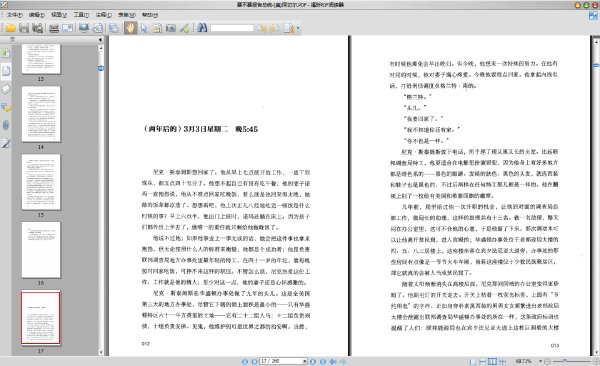
Task: Open the 文件 (File) menu
Action: [14, 15]
